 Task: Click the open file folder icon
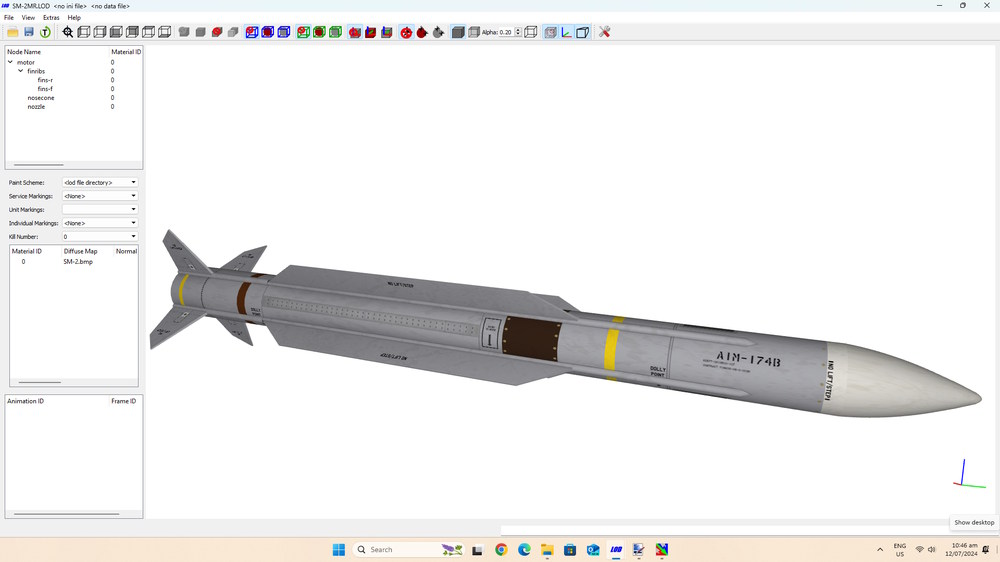tap(12, 32)
